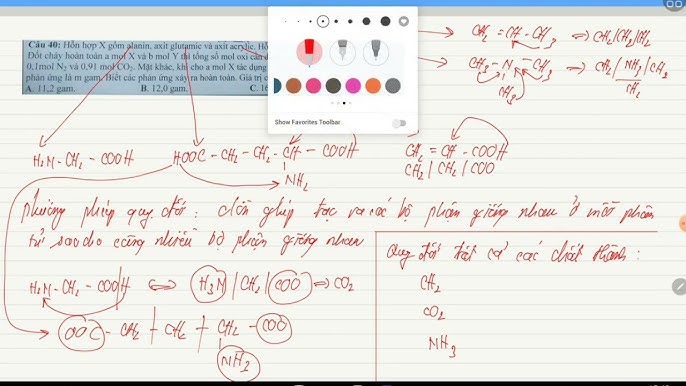Pick the brown color swatch
This screenshot has height=386, width=686.
coord(294,86)
